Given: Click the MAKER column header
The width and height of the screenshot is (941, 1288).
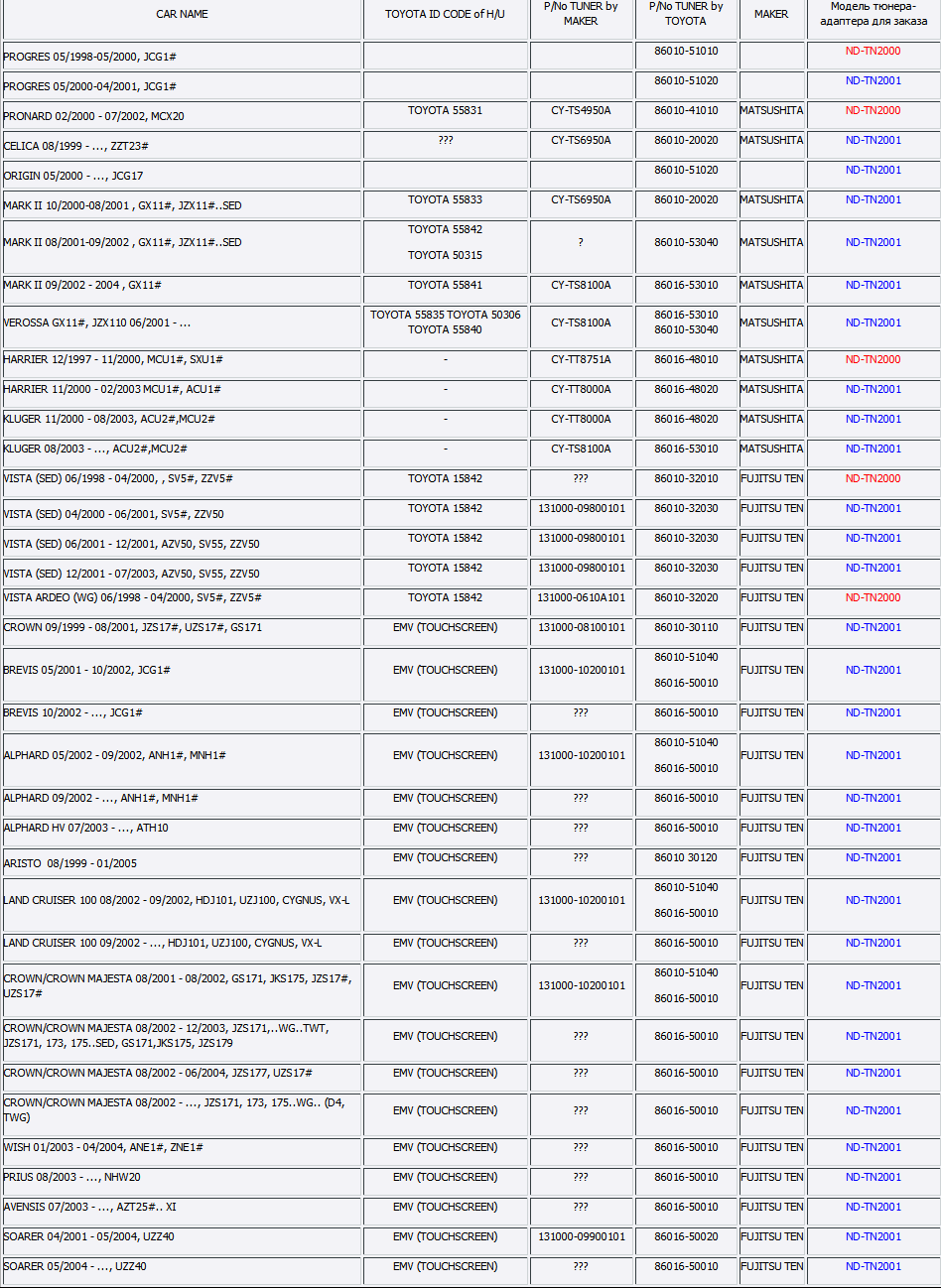Looking at the screenshot, I should 771,14.
